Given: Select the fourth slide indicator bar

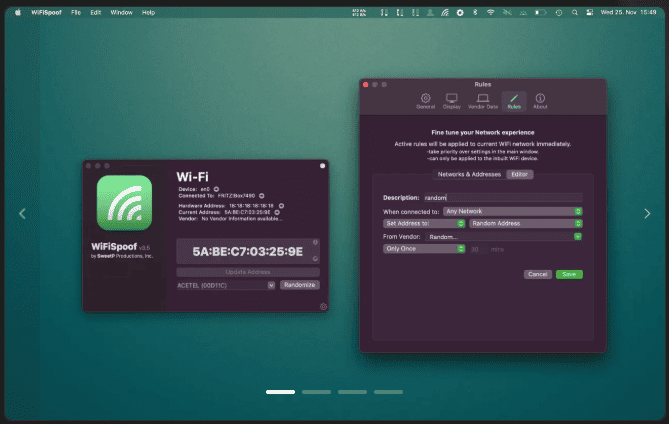Looking at the screenshot, I should point(388,392).
